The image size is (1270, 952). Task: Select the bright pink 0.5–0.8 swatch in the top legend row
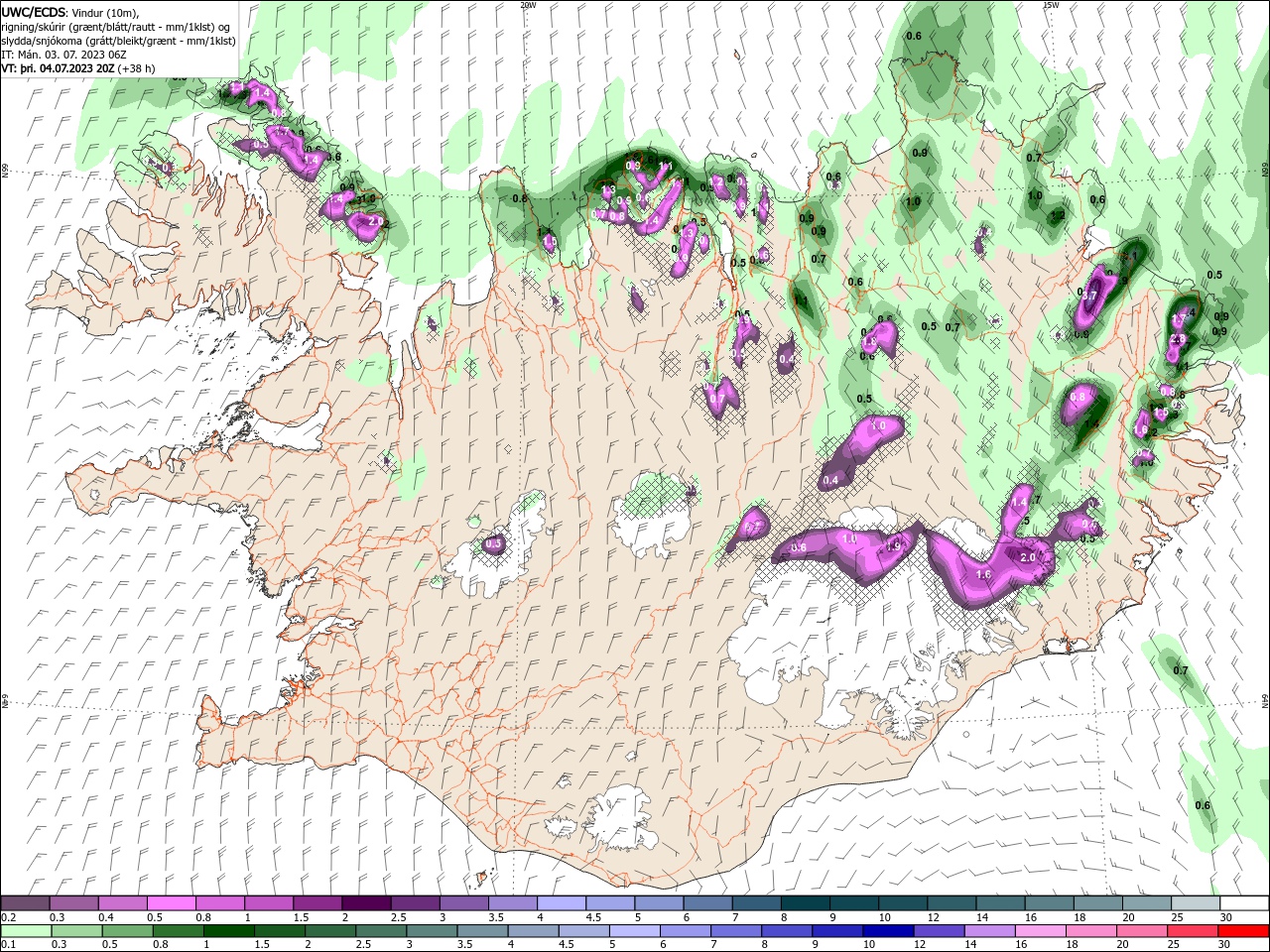coord(172,903)
